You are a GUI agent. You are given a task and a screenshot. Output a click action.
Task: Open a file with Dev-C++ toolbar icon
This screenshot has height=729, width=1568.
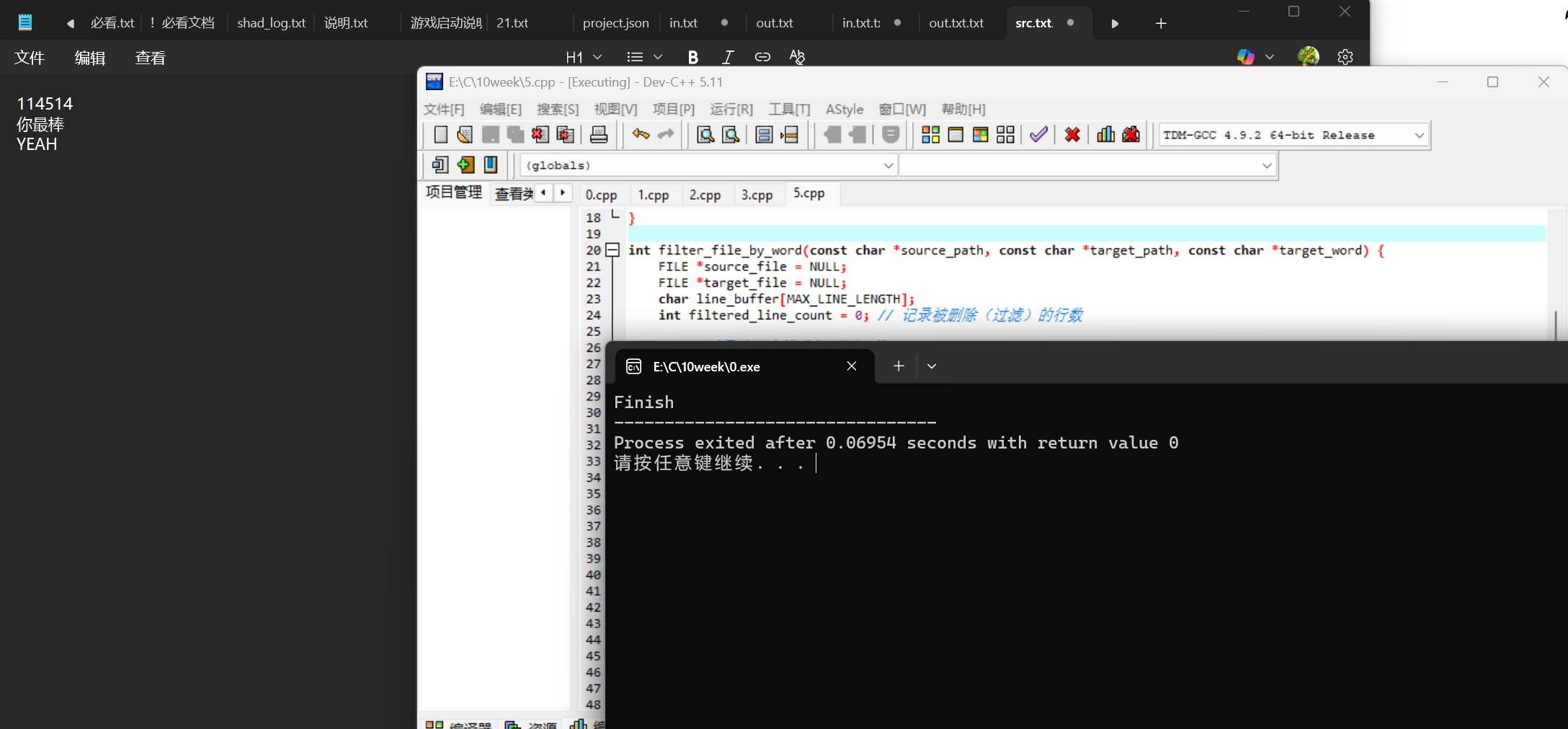(465, 135)
